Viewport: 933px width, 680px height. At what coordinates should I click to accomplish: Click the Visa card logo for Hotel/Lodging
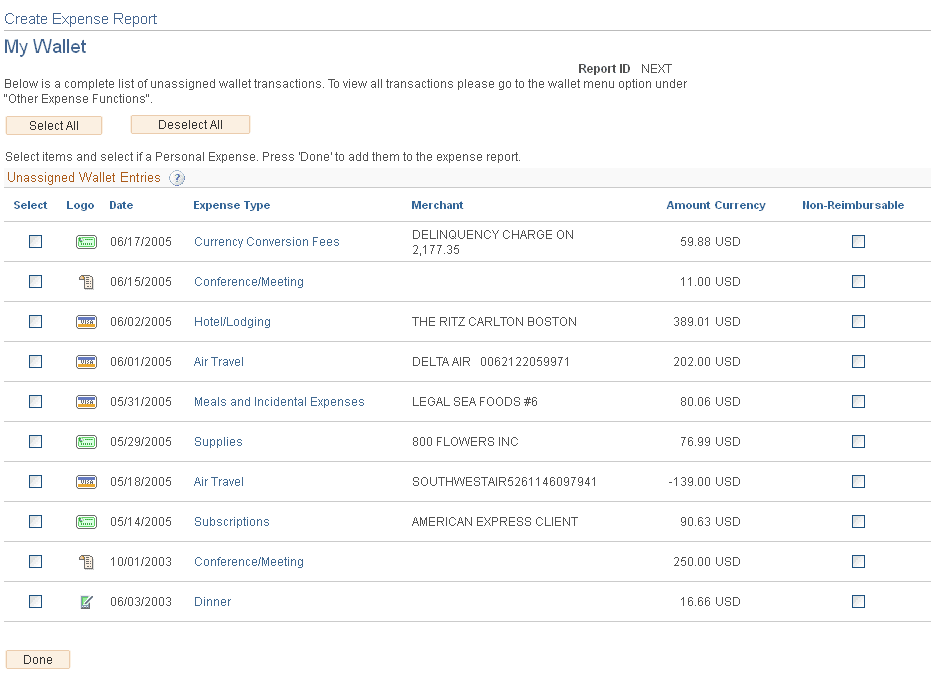point(86,321)
